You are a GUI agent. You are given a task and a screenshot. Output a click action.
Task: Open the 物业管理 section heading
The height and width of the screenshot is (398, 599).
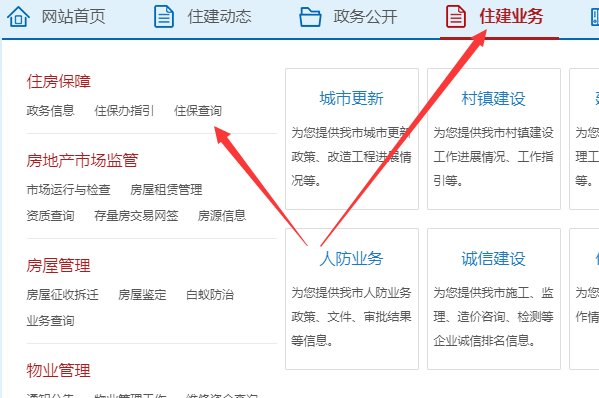(x=58, y=370)
